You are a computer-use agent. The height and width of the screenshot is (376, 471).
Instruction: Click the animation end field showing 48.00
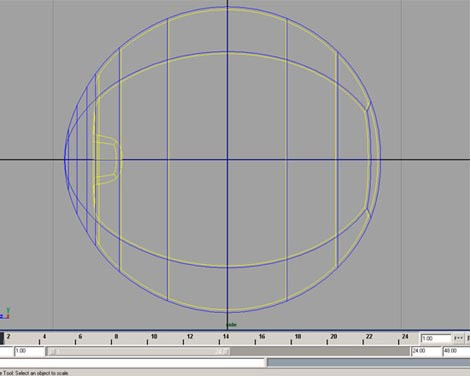[x=456, y=351]
